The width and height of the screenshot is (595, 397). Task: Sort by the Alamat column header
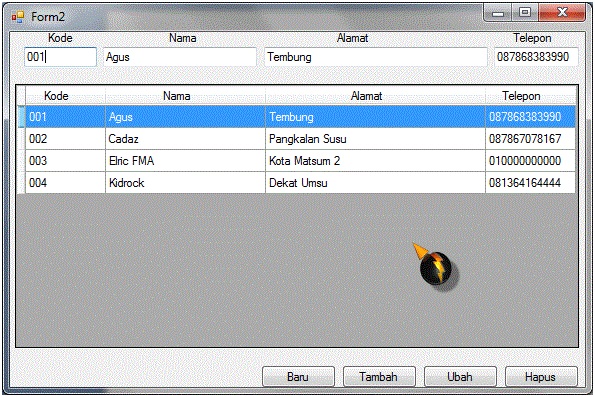(375, 95)
